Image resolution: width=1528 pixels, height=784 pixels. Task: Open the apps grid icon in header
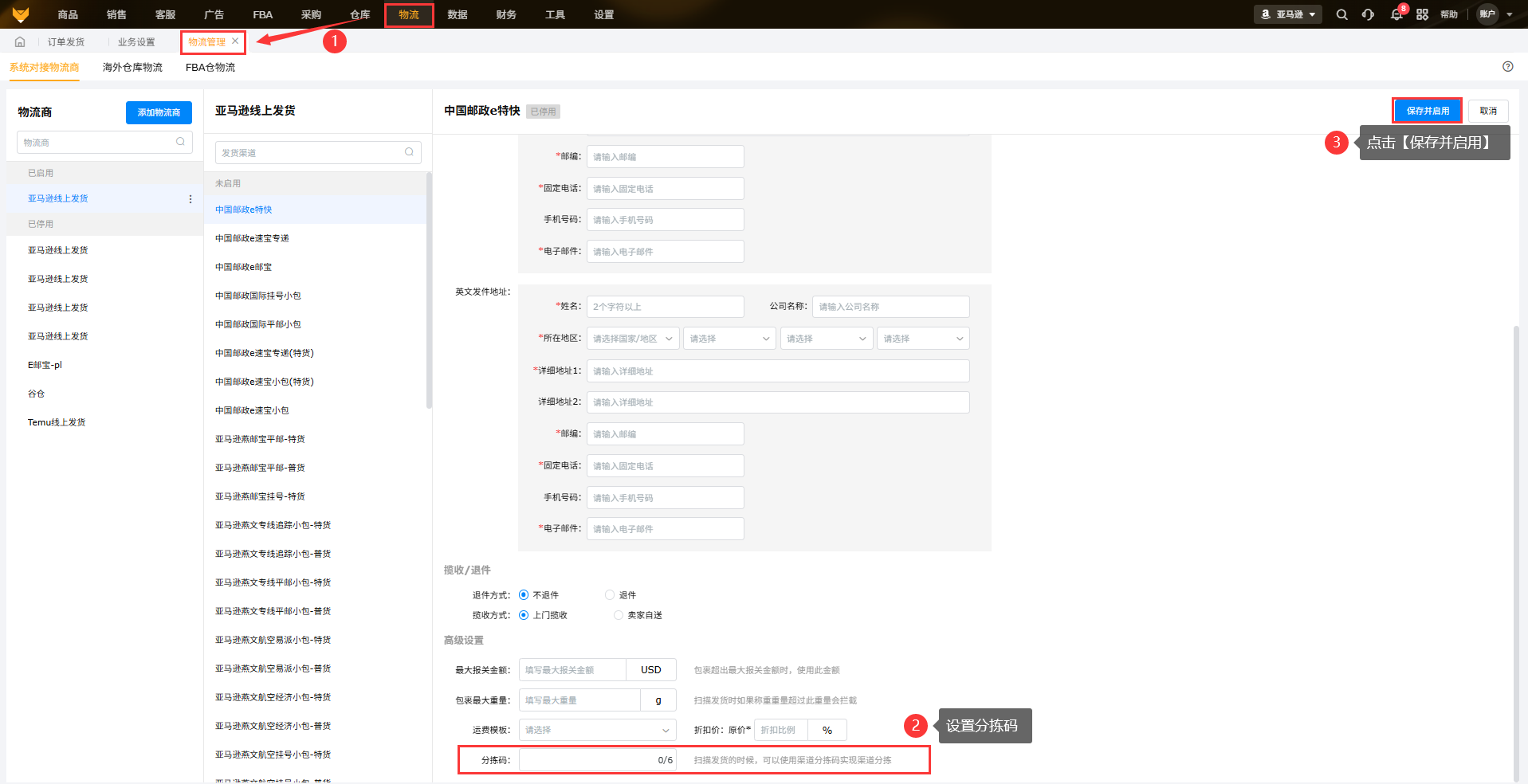pos(1423,14)
